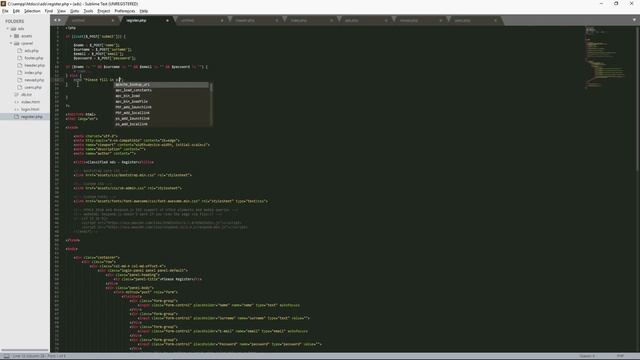Open the Selection menu
640x360 pixels.
pyautogui.click(x=32, y=11)
